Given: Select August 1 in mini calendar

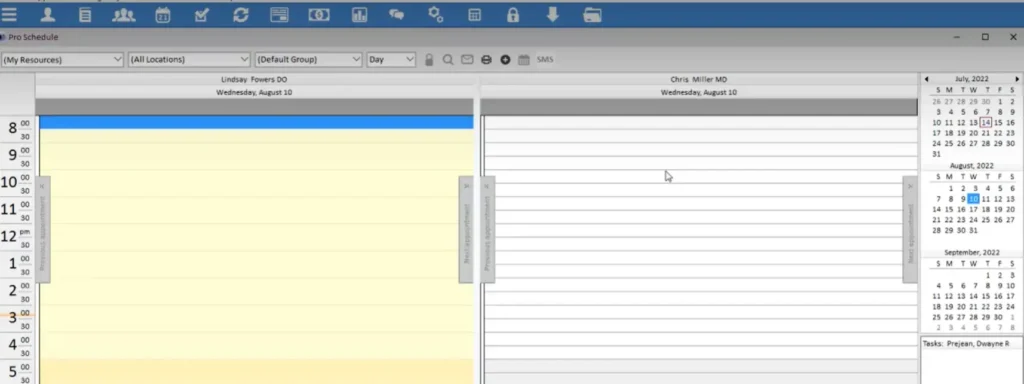Looking at the screenshot, I should [x=950, y=188].
